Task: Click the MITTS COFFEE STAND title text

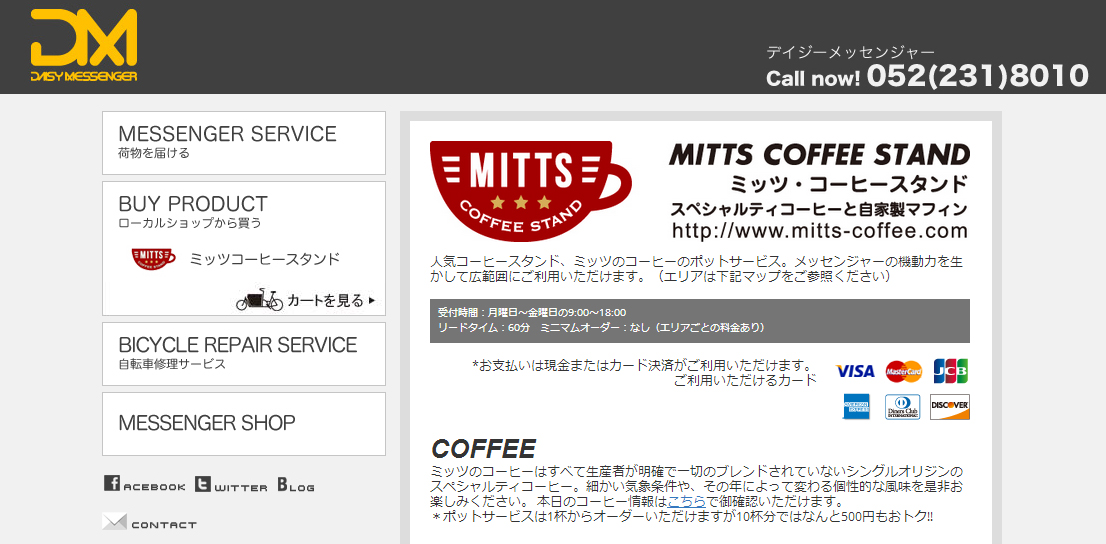Action: (x=820, y=154)
